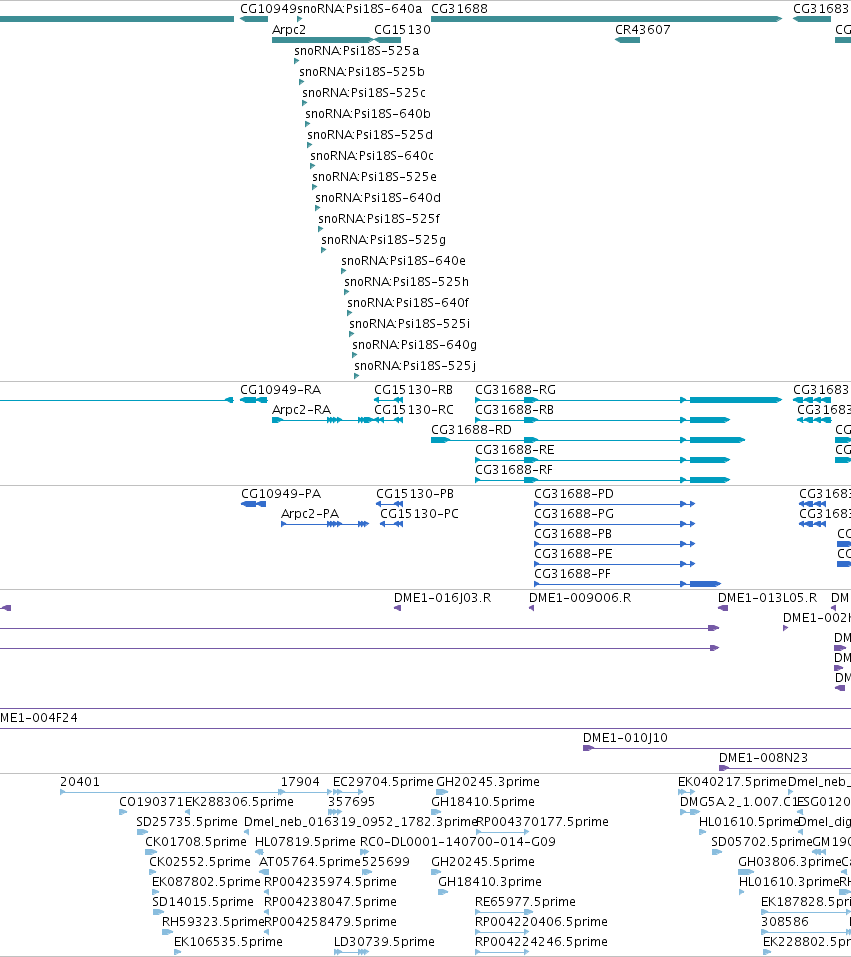Select the GH03806.3prime EST label
The image size is (851, 957).
pyautogui.click(x=790, y=861)
